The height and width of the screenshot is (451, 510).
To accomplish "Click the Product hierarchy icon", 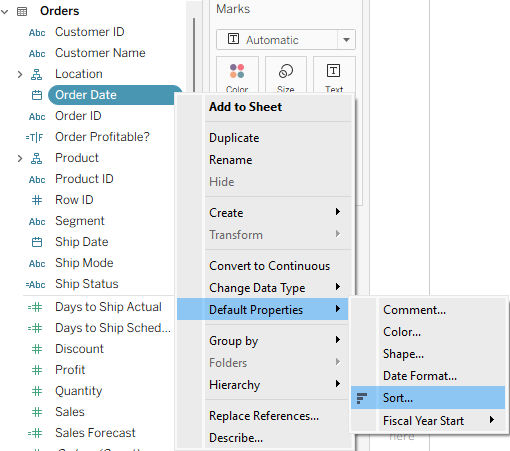I will [x=37, y=158].
